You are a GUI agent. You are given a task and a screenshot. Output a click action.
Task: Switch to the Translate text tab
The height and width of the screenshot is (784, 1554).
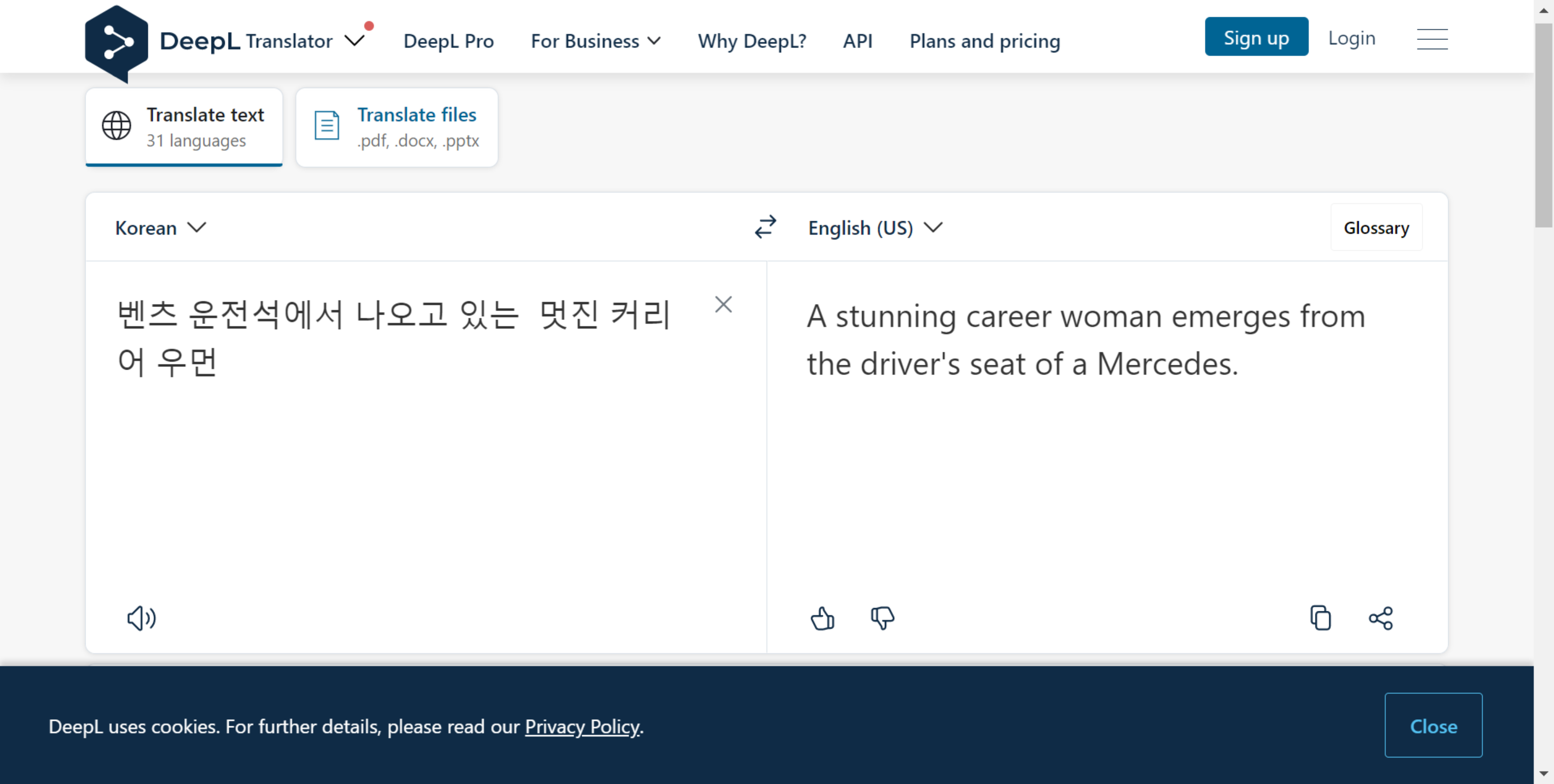[184, 127]
